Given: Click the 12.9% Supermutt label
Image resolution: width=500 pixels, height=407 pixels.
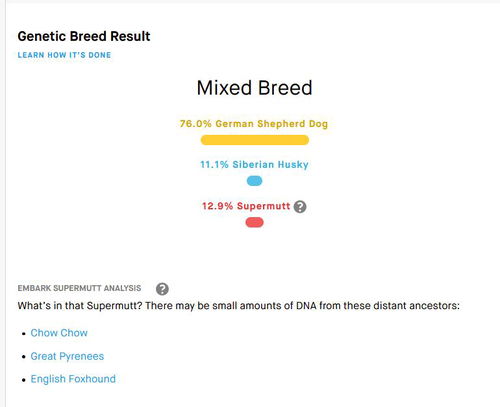Looking at the screenshot, I should (246, 206).
